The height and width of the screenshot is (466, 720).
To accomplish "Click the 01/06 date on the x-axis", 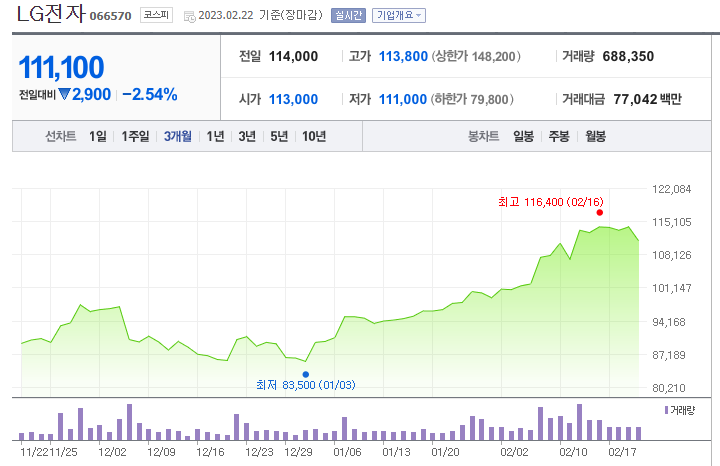I will click(x=347, y=452).
